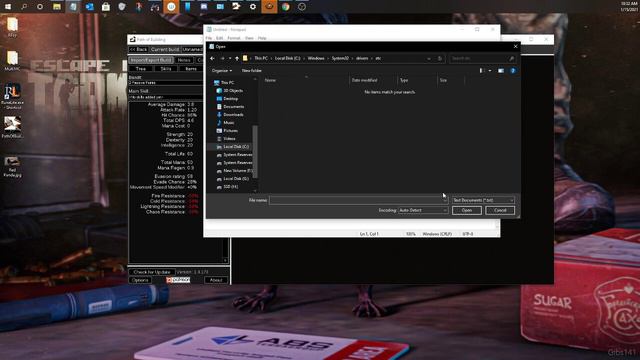Select SSD (H:) drive in tree
This screenshot has height=360, width=640.
coord(227,187)
